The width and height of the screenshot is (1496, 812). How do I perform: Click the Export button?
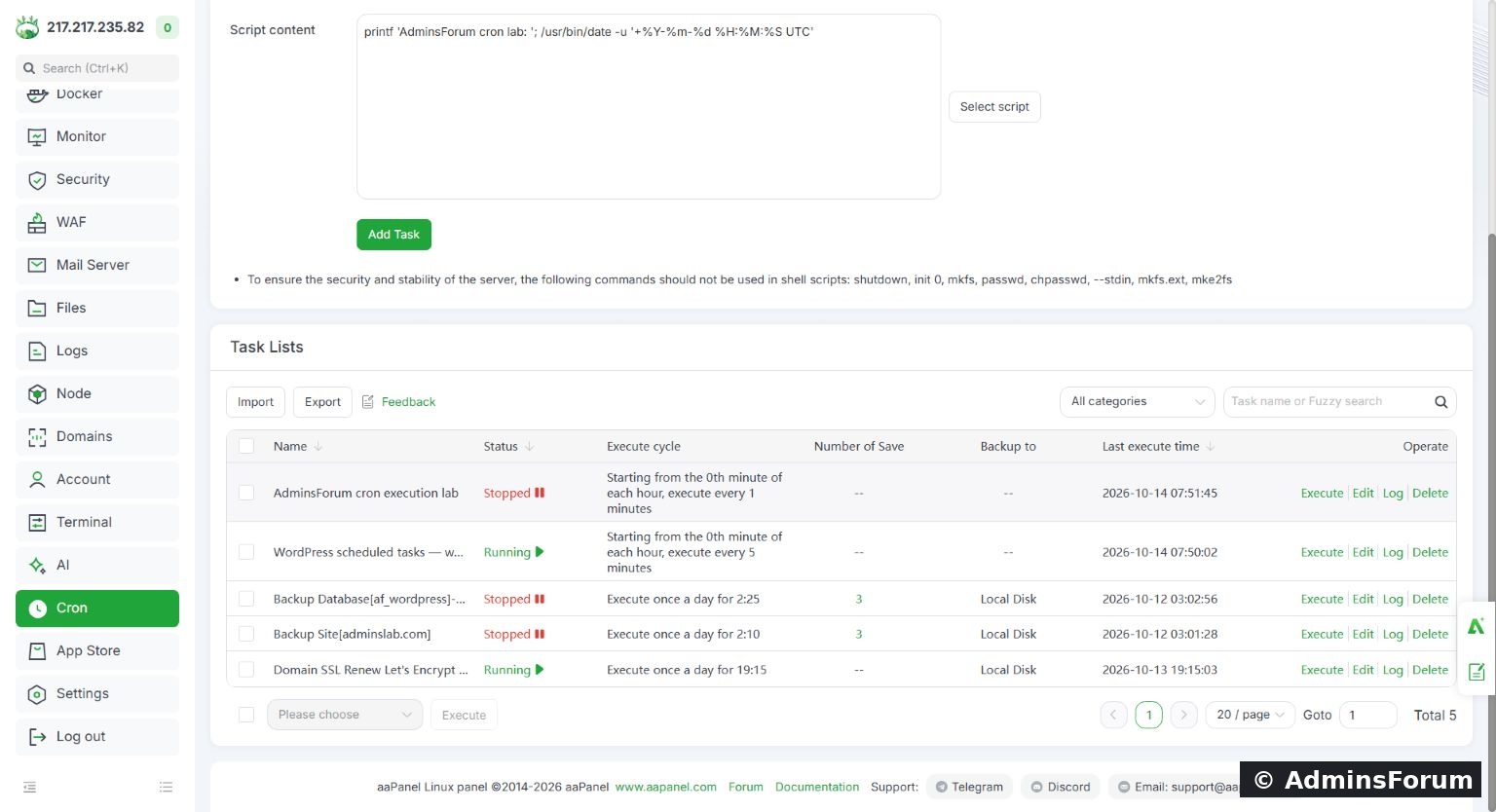tap(322, 402)
